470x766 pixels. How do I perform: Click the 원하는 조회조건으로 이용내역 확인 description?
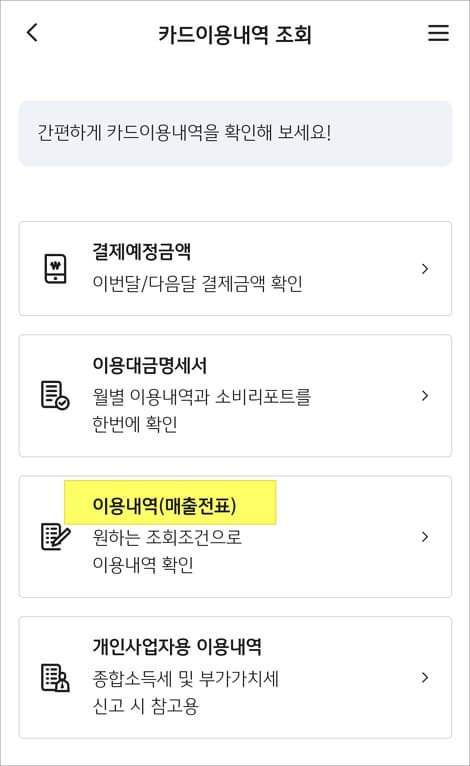167,551
